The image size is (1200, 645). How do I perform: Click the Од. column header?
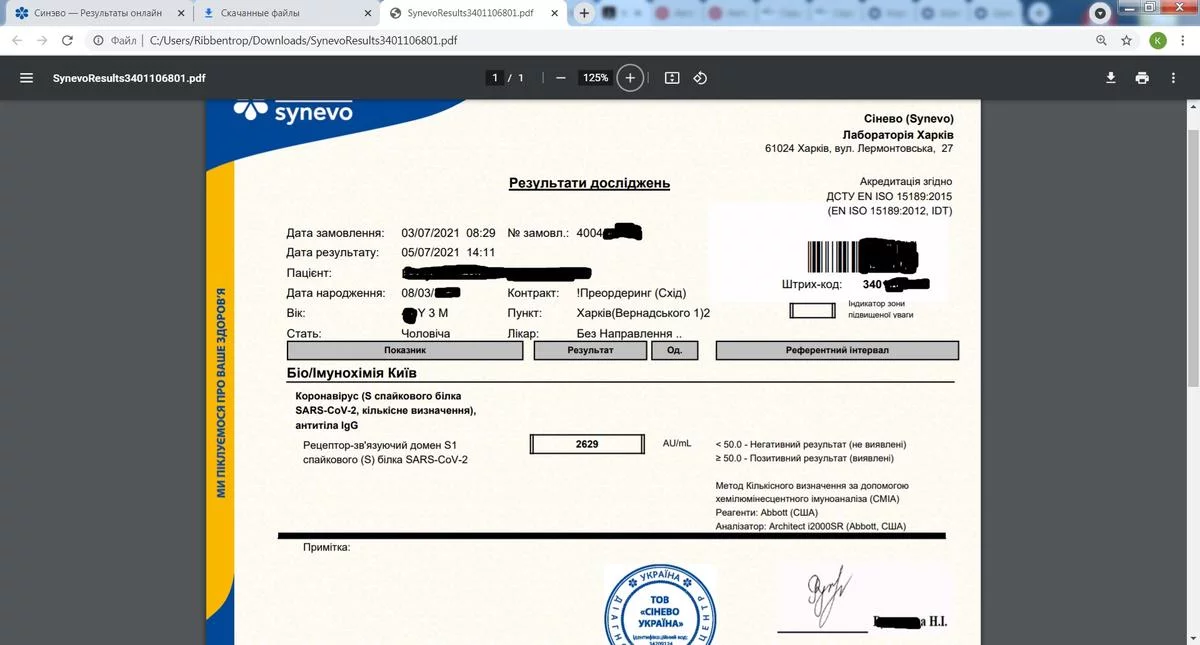(675, 350)
